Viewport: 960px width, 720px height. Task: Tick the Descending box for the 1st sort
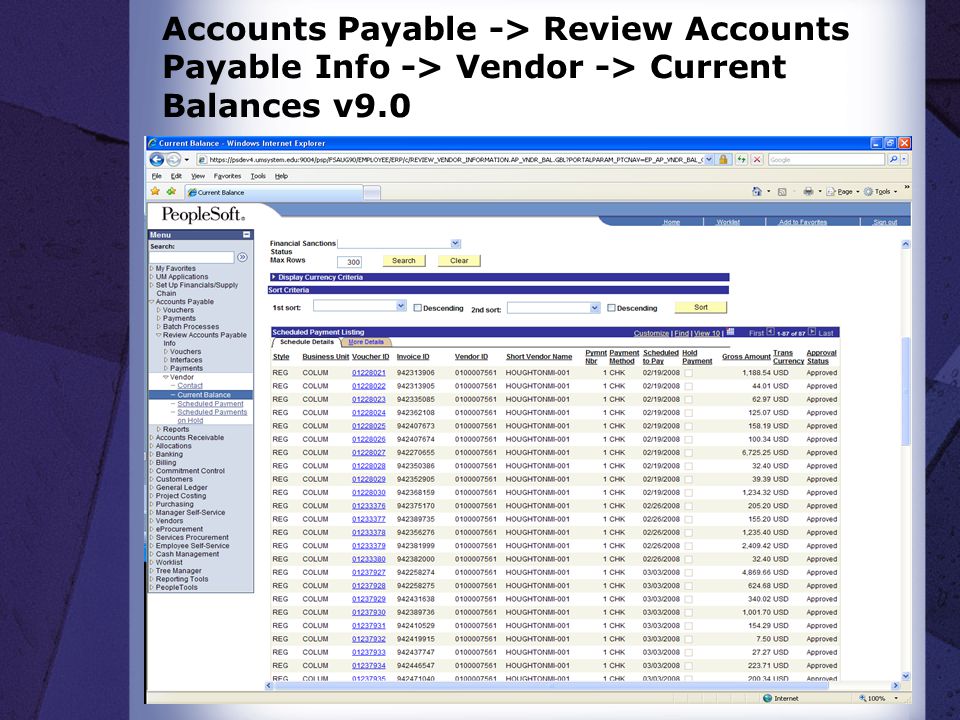point(418,308)
